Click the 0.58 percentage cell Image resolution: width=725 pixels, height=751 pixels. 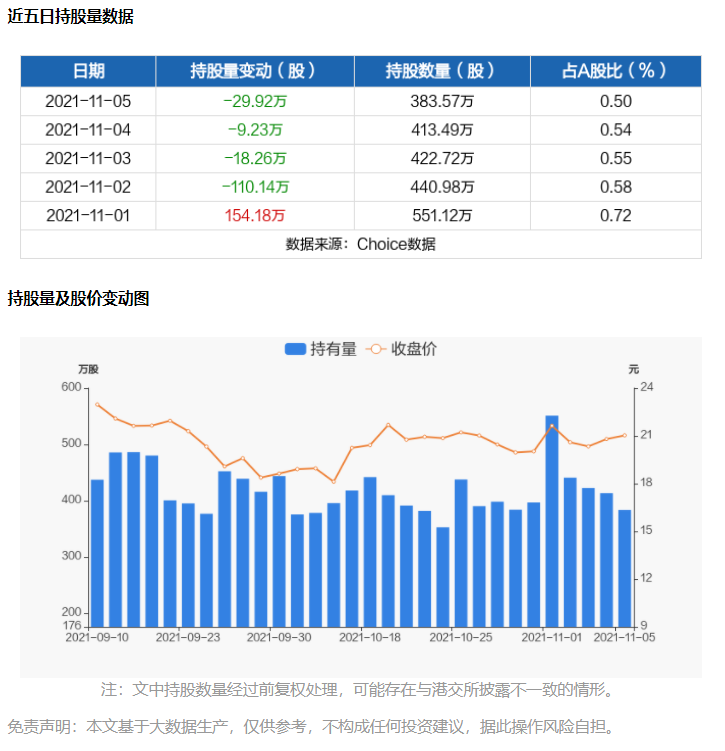click(616, 187)
